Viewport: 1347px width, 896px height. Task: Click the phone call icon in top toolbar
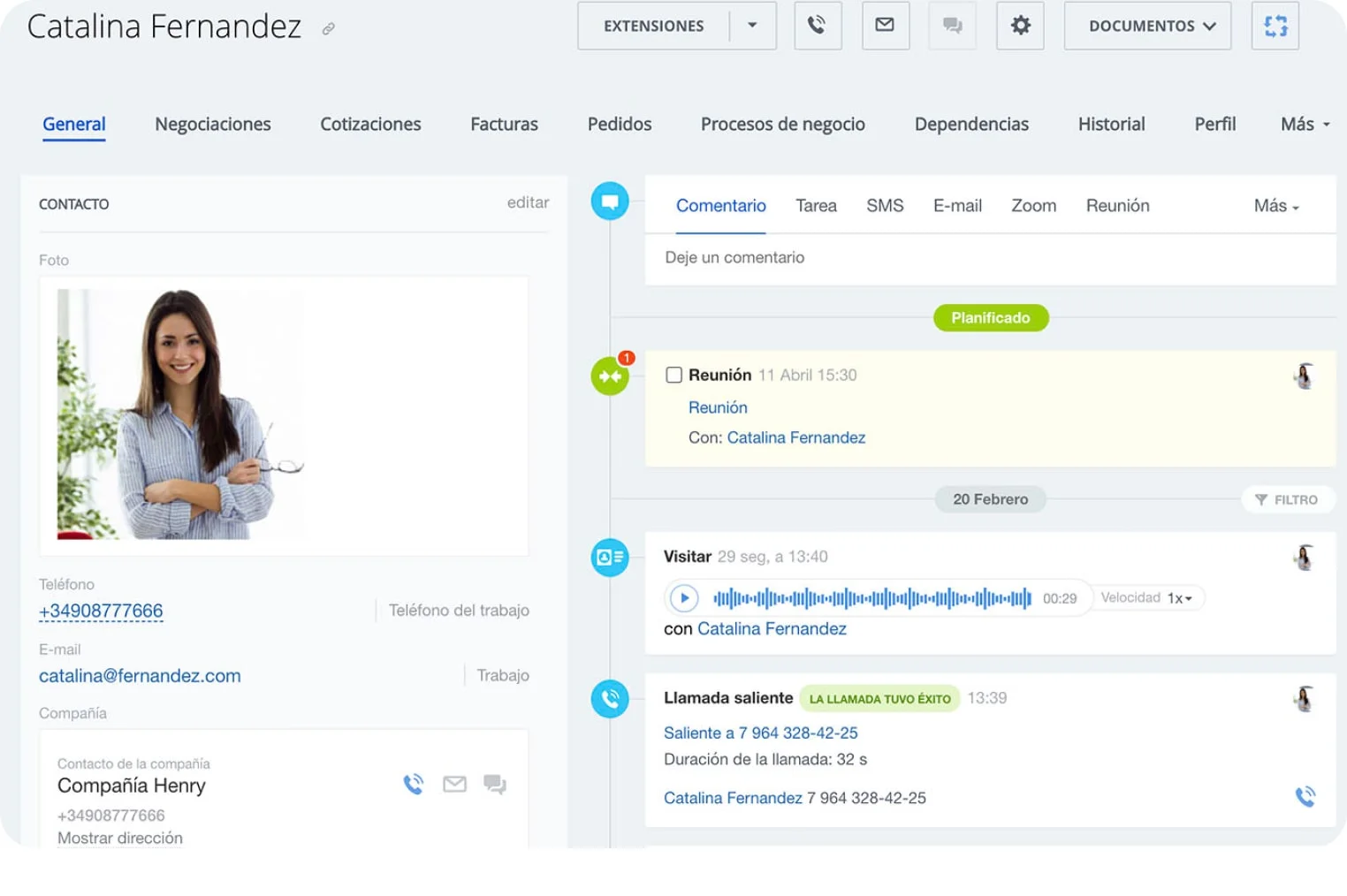pos(817,26)
